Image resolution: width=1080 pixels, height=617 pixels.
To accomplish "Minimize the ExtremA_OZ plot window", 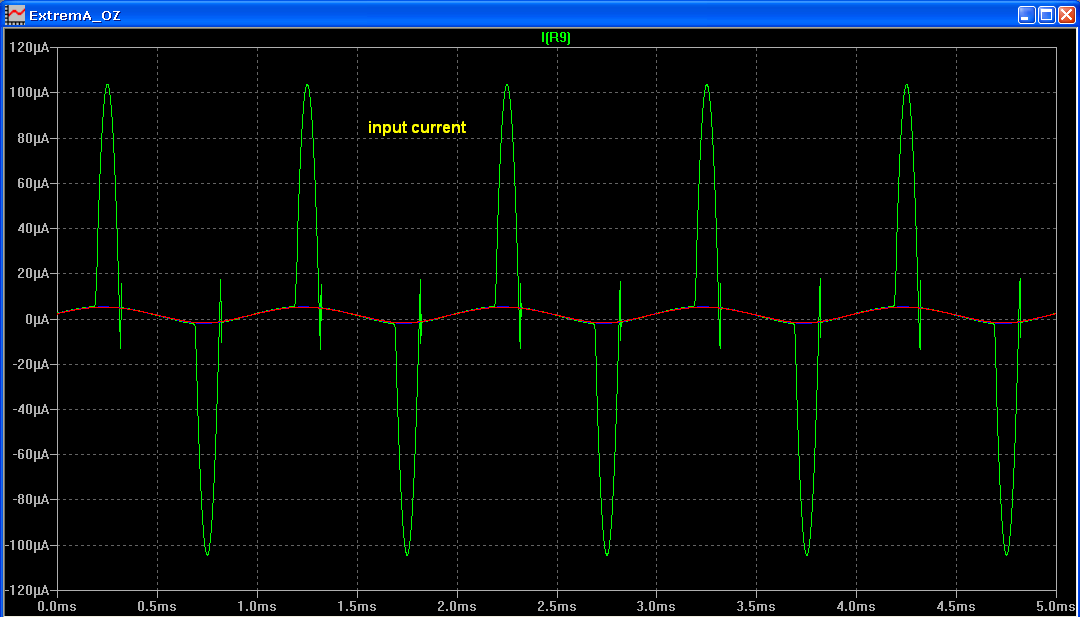I will [x=1027, y=14].
